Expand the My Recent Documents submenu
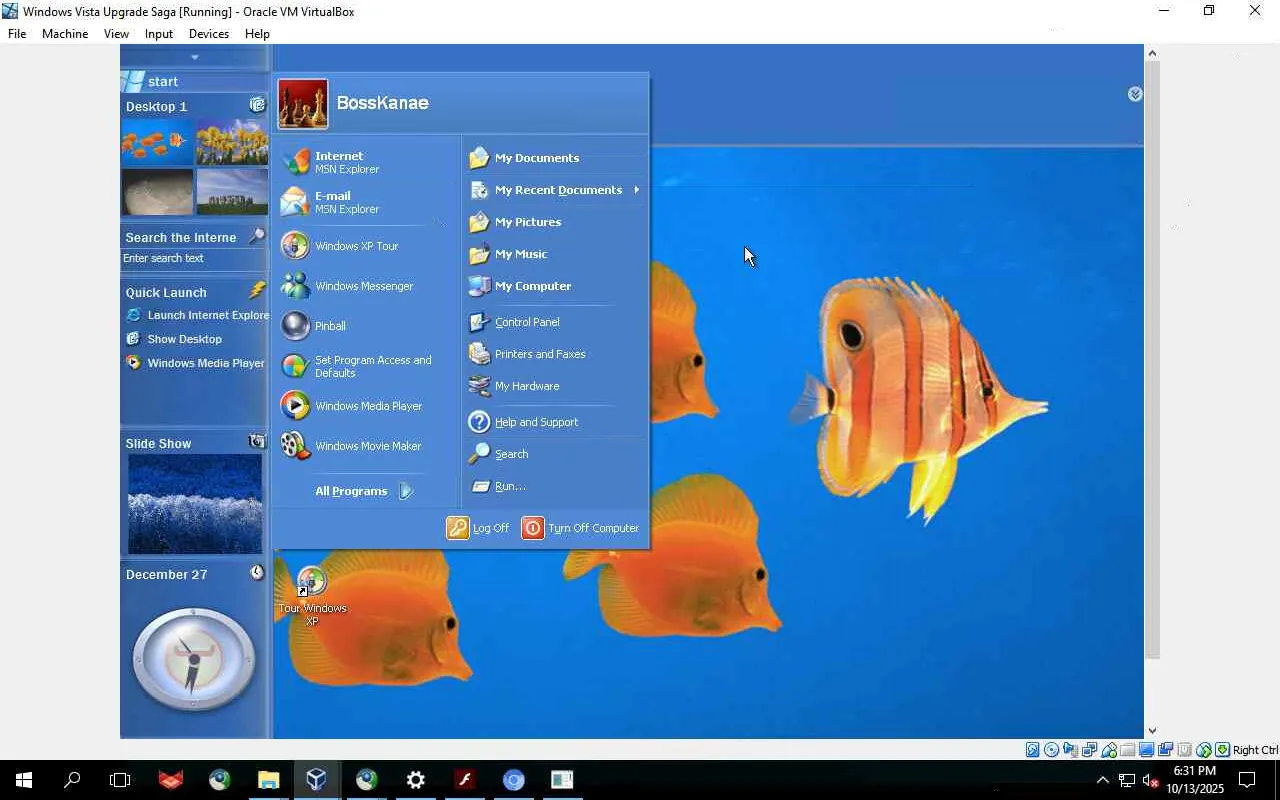Viewport: 1280px width, 800px height. [554, 190]
